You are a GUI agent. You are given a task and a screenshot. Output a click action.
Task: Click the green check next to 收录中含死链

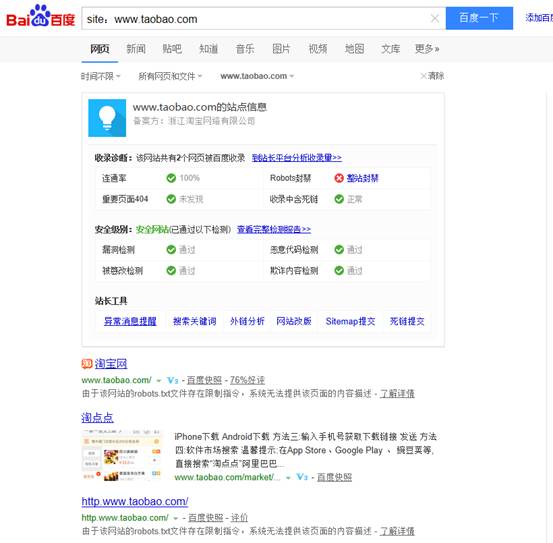339,199
